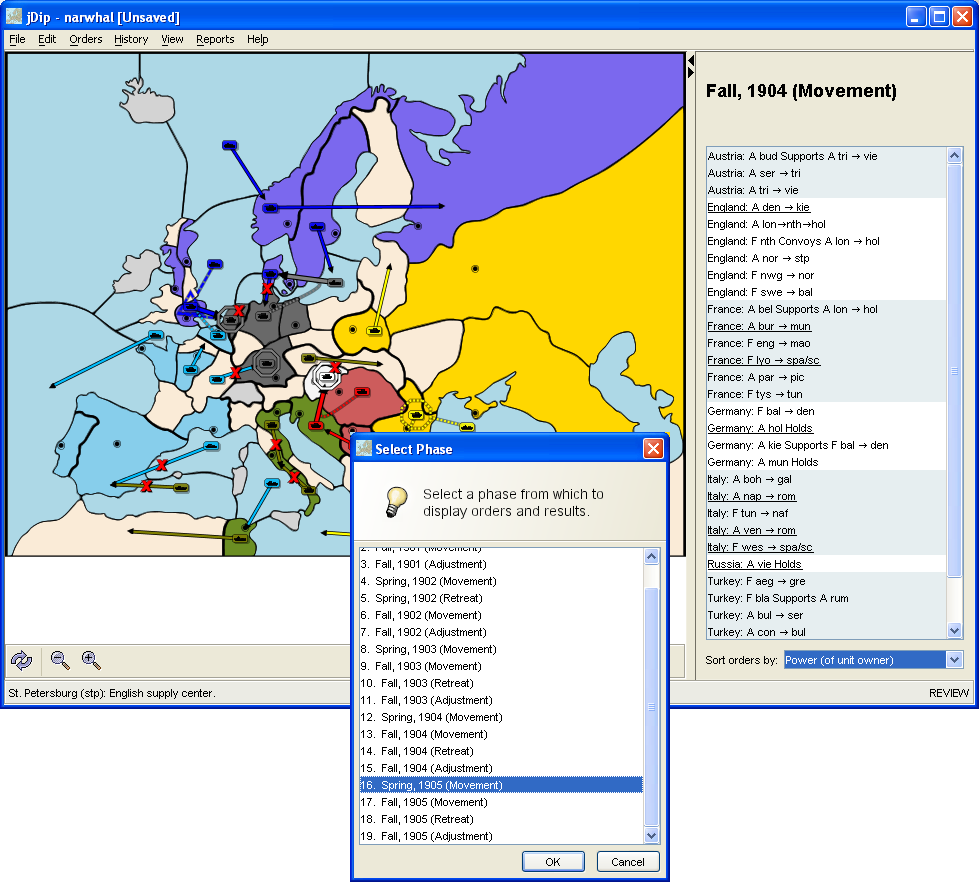The width and height of the screenshot is (979, 883).
Task: Select order England: A lon→nth→hol
Action: (827, 224)
